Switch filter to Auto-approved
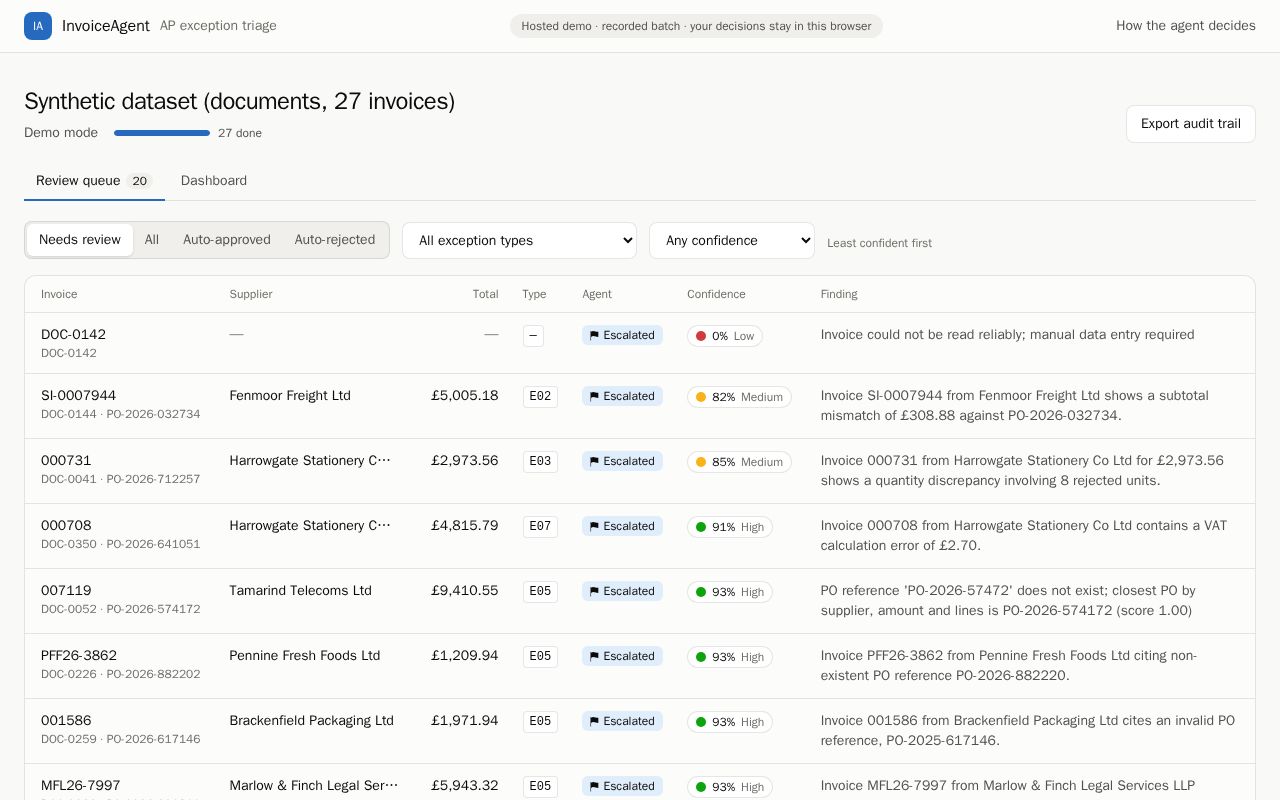1280x800 pixels. (x=227, y=240)
